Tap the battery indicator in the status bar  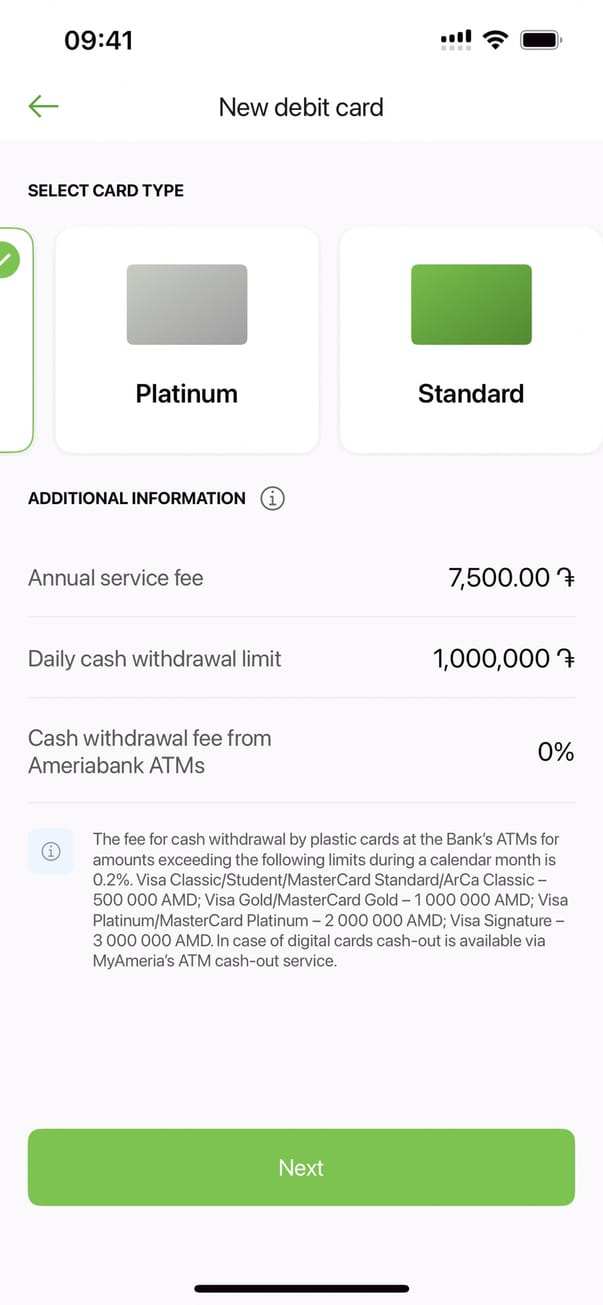tap(541, 40)
